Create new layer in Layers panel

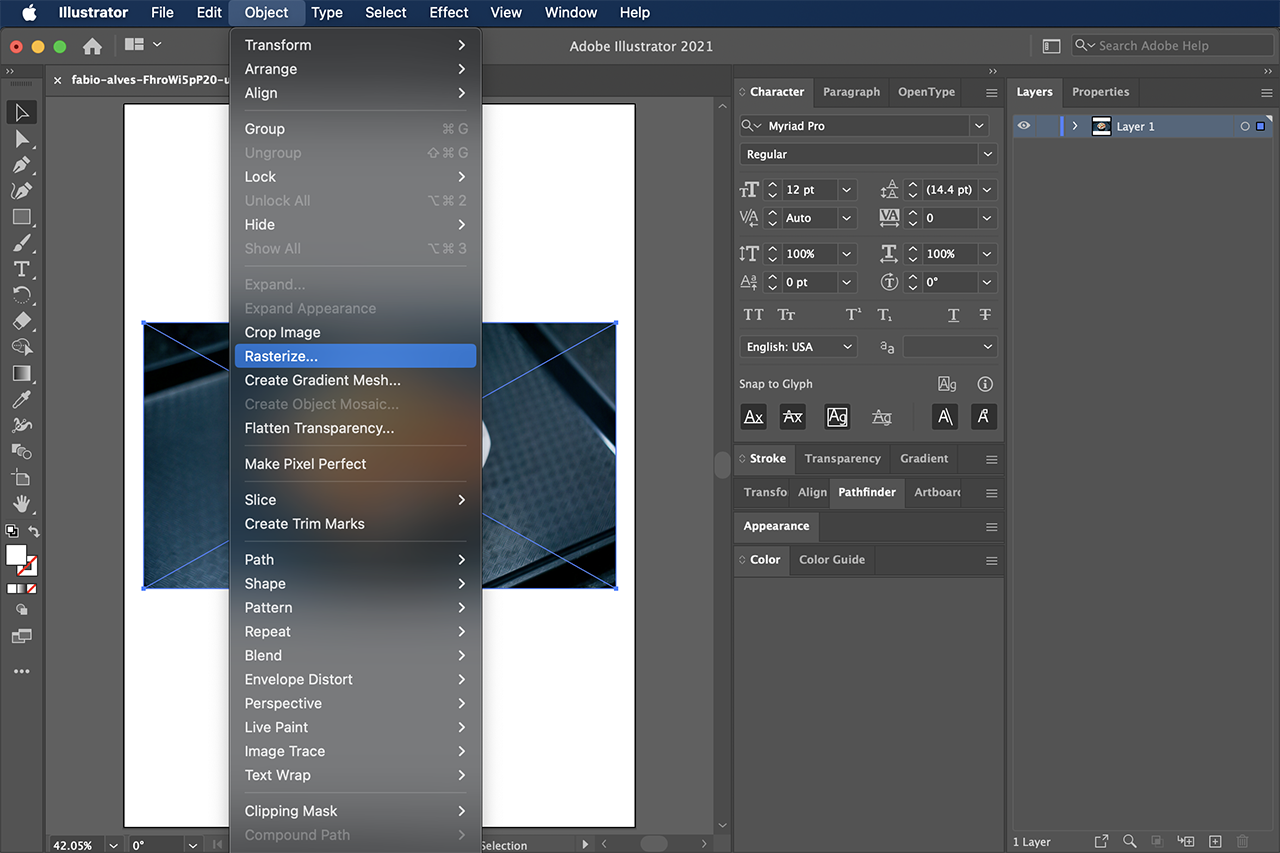click(x=1215, y=841)
